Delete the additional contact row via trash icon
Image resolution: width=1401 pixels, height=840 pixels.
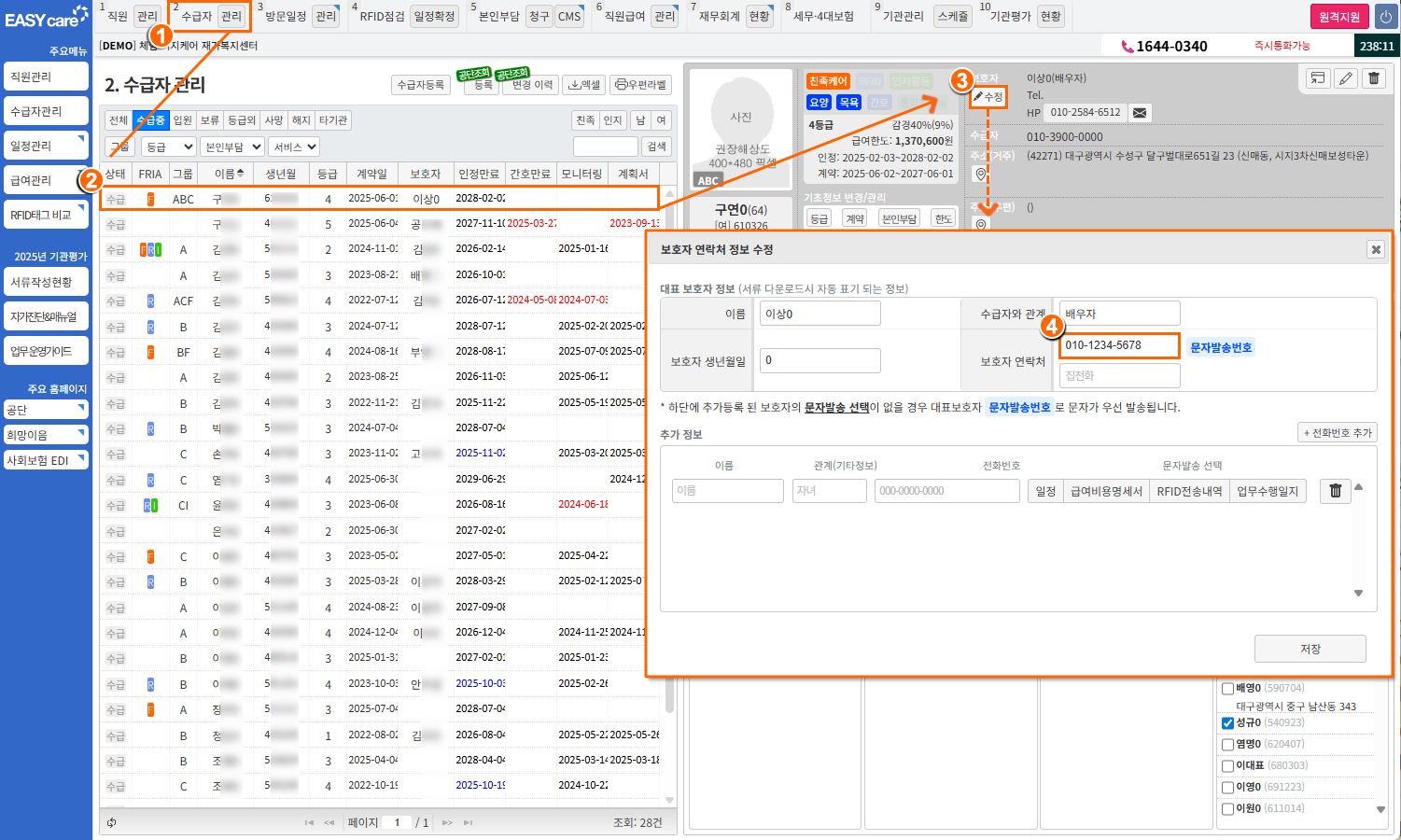pyautogui.click(x=1336, y=491)
